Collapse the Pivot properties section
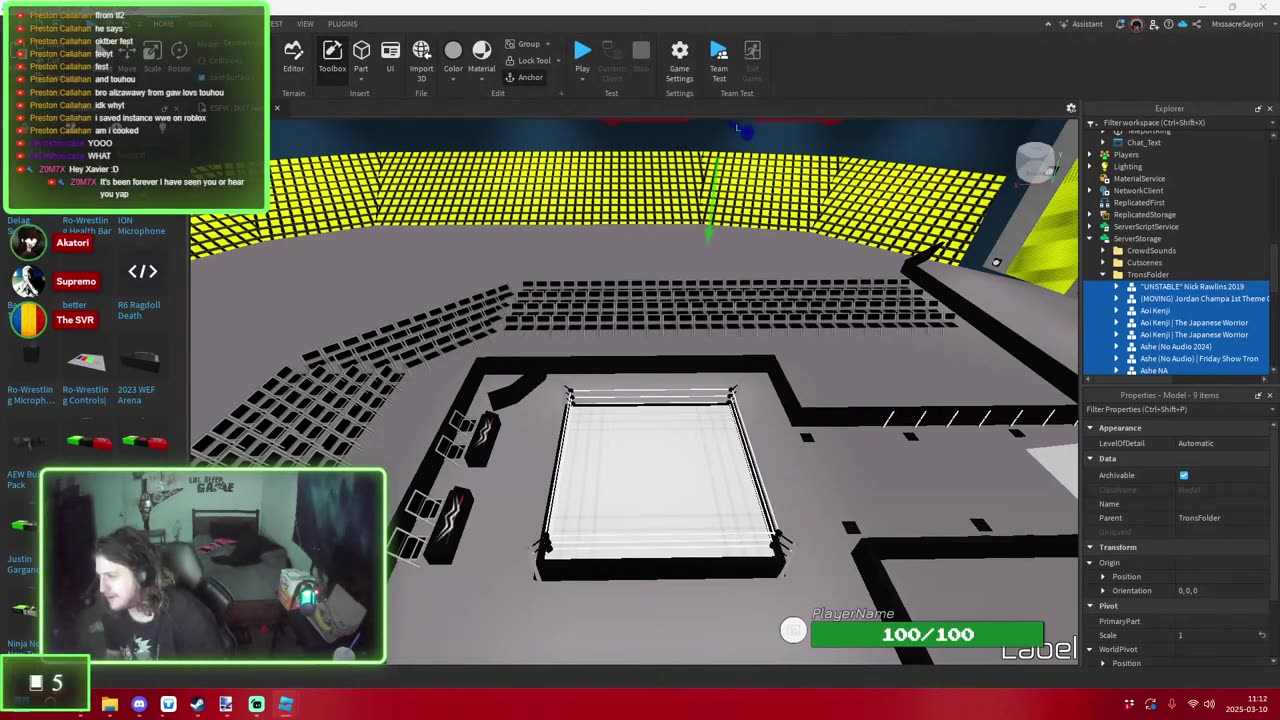 point(1091,606)
